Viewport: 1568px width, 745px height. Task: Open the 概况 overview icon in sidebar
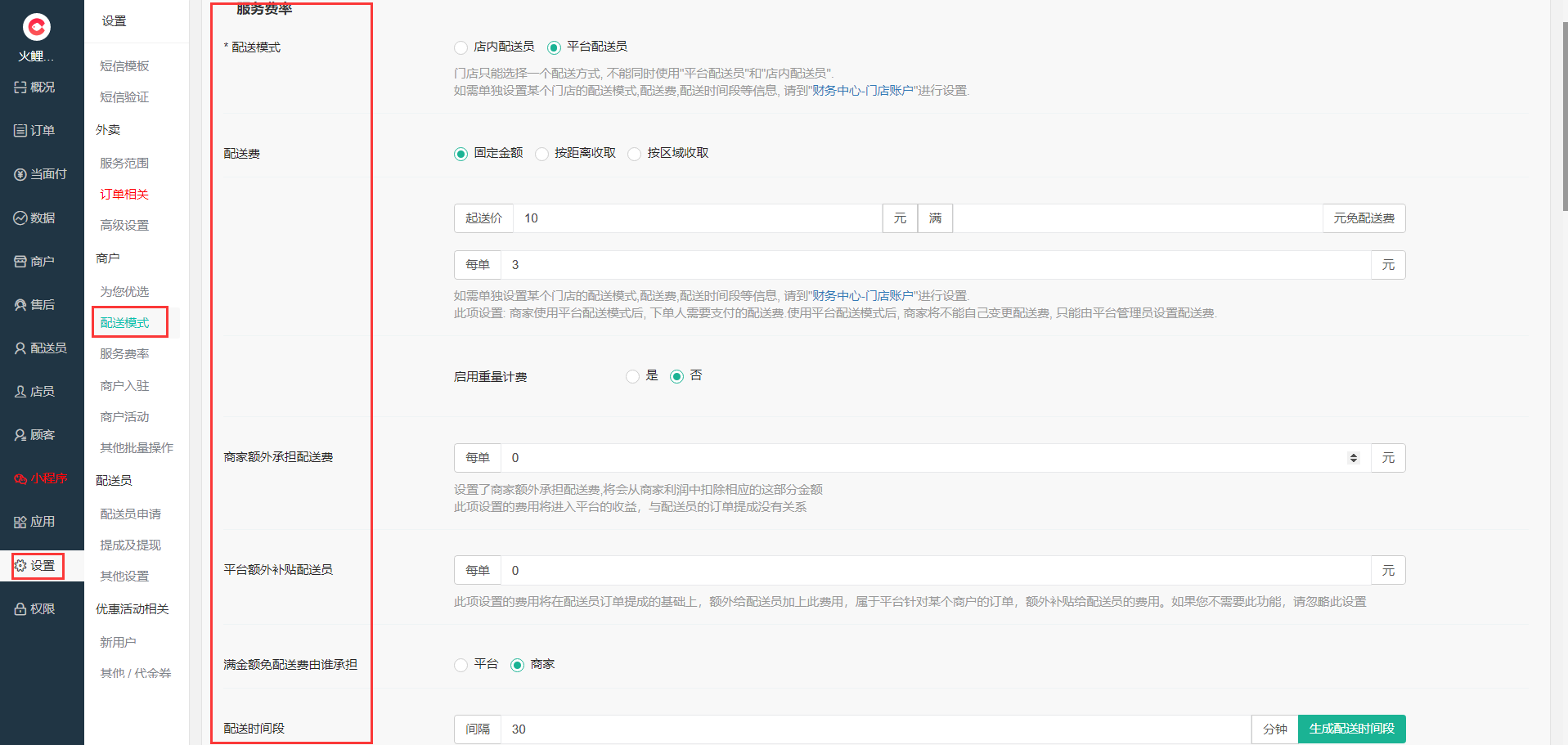pyautogui.click(x=20, y=88)
